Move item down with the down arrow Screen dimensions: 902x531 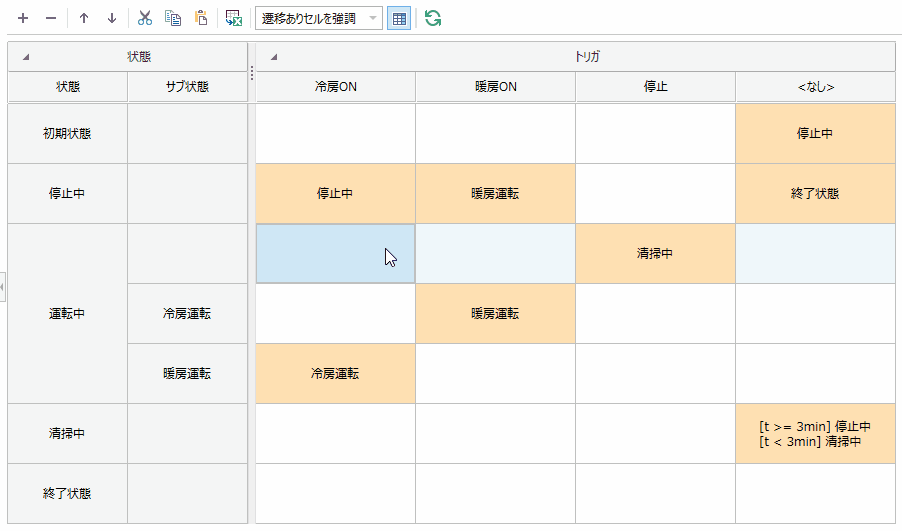112,18
